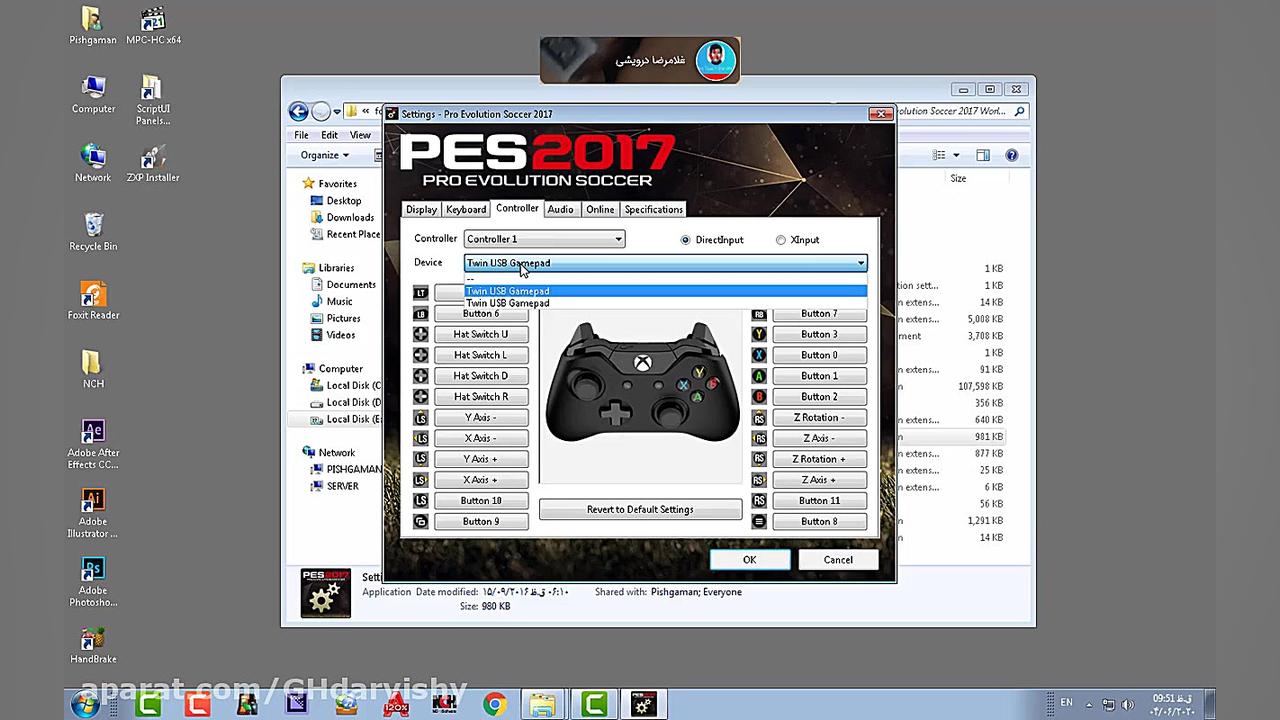This screenshot has height=720, width=1280.
Task: Click Size column header in Explorer
Action: pyautogui.click(x=958, y=179)
